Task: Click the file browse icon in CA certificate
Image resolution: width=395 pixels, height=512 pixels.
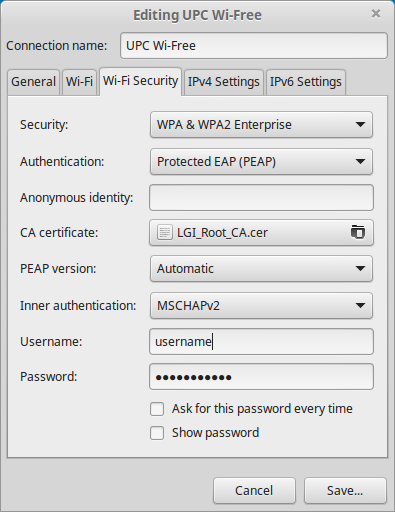Action: (x=358, y=232)
